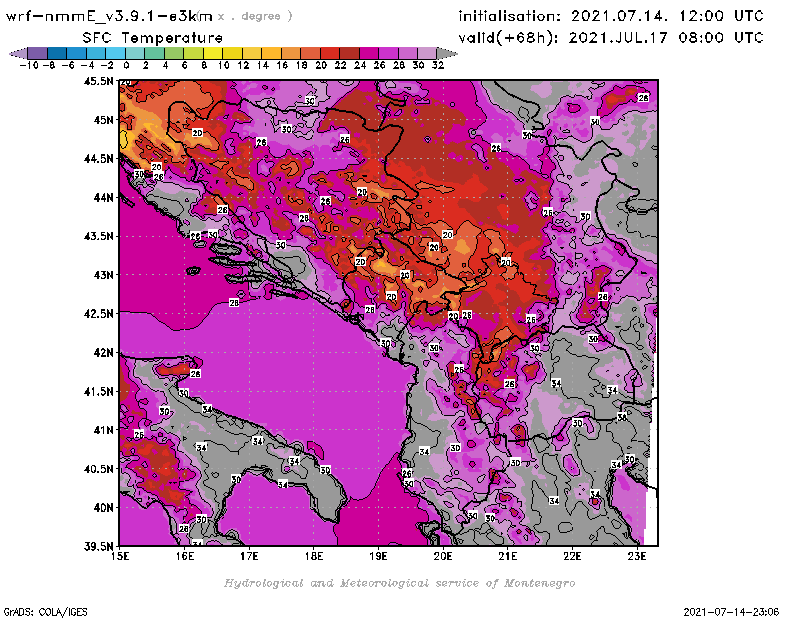
Task: Pick the yellow legend swatch between 8 and 10
Action: (x=213, y=53)
